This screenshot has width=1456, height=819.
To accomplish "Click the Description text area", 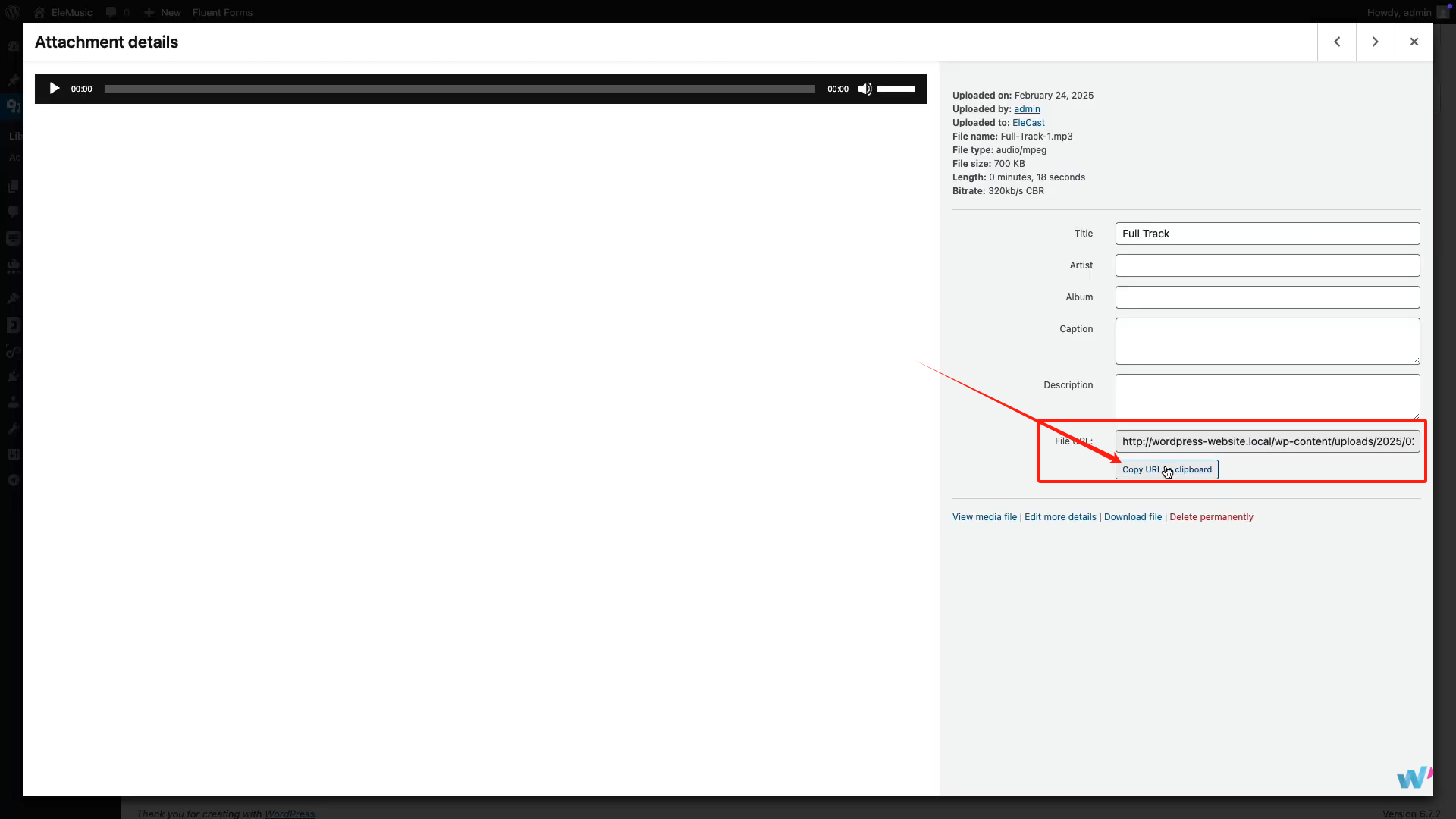I will 1266,396.
